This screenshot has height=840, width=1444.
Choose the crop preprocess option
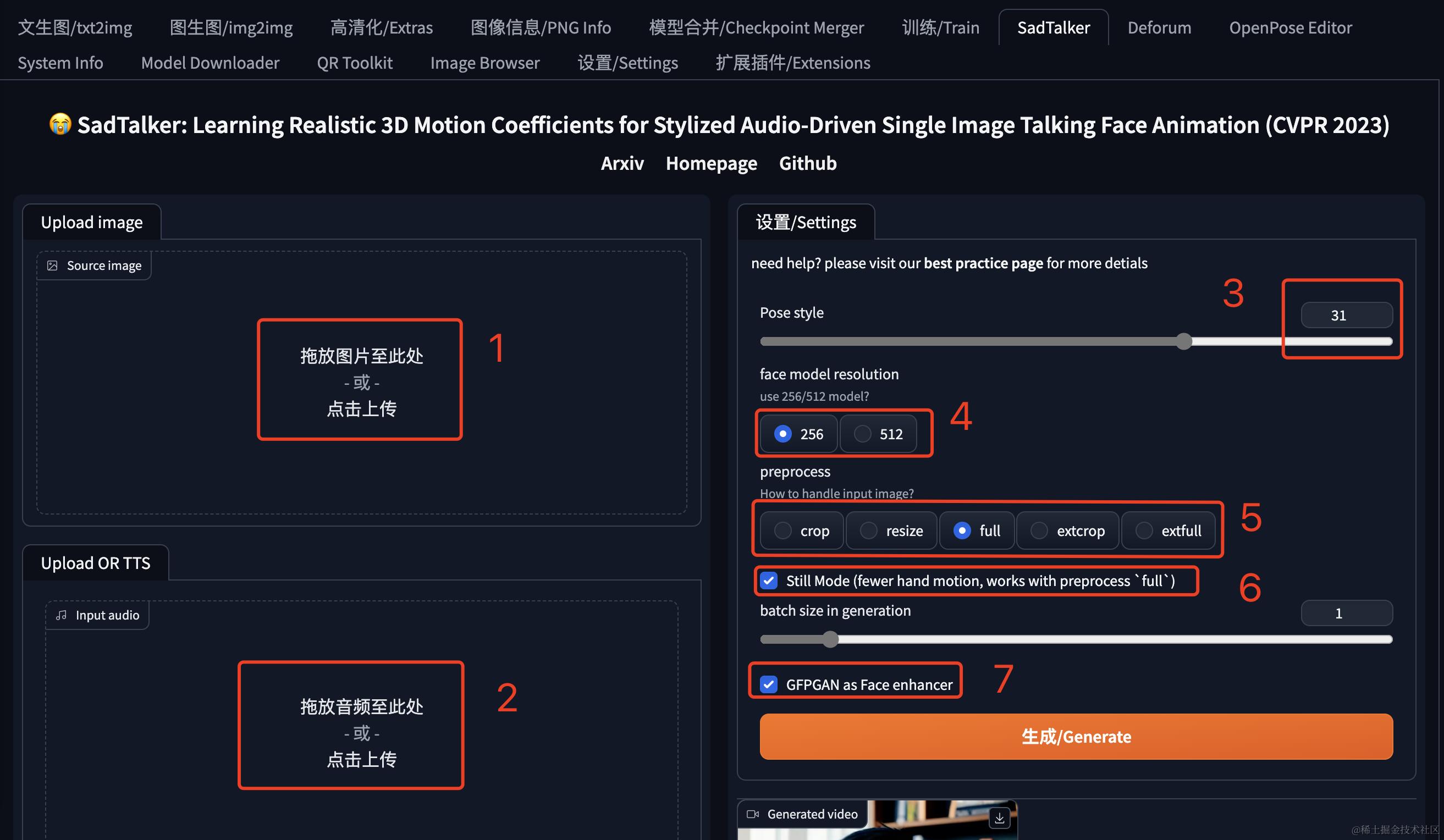pyautogui.click(x=782, y=530)
